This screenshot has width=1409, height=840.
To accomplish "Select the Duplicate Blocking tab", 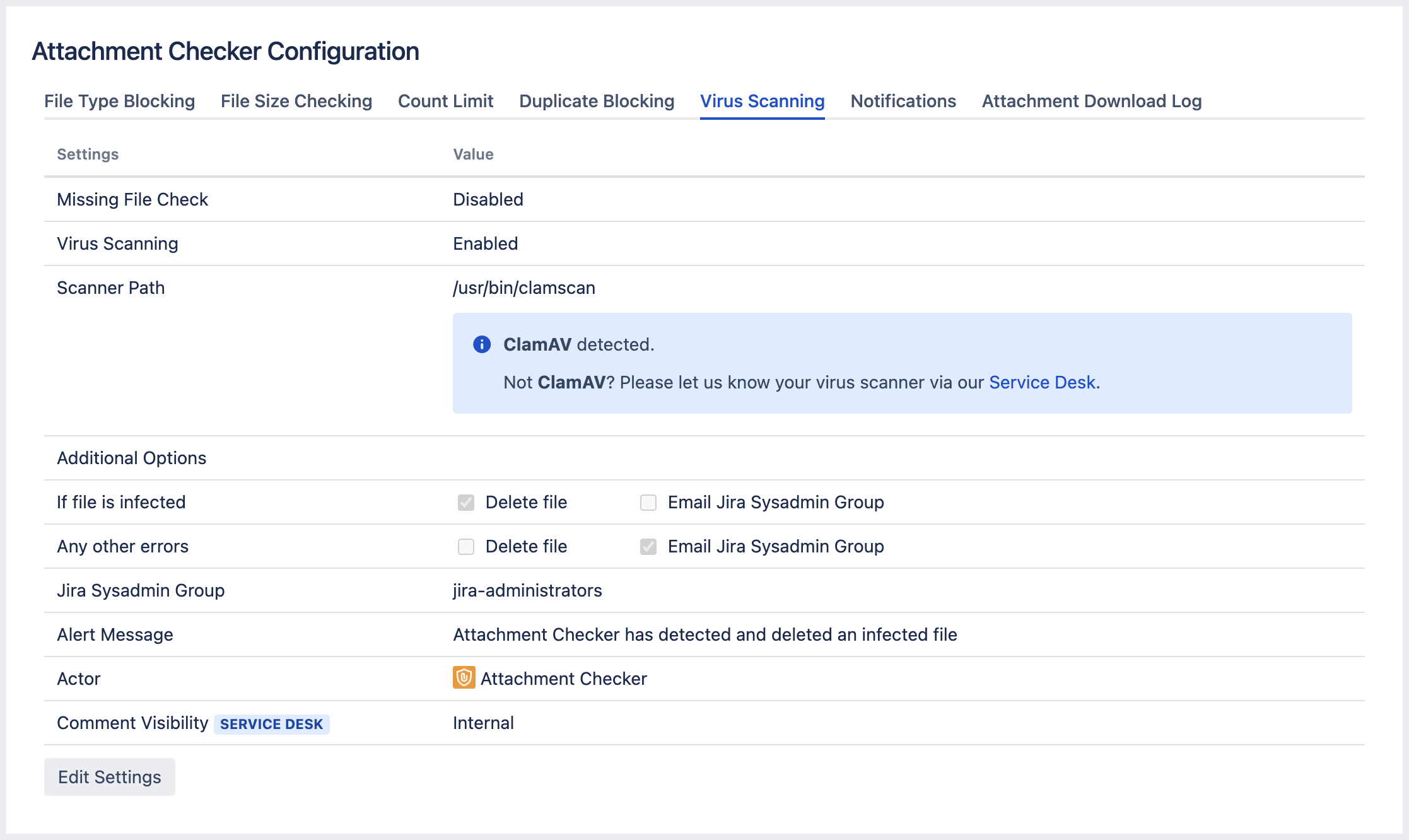I will [x=597, y=100].
